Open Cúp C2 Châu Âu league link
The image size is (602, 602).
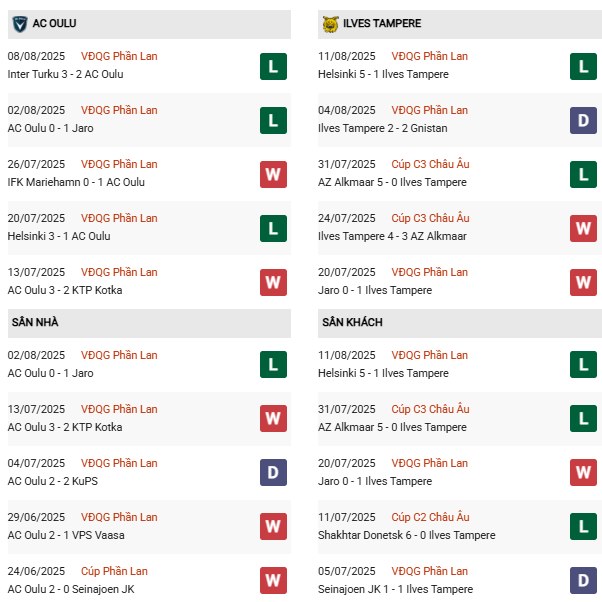pyautogui.click(x=430, y=517)
